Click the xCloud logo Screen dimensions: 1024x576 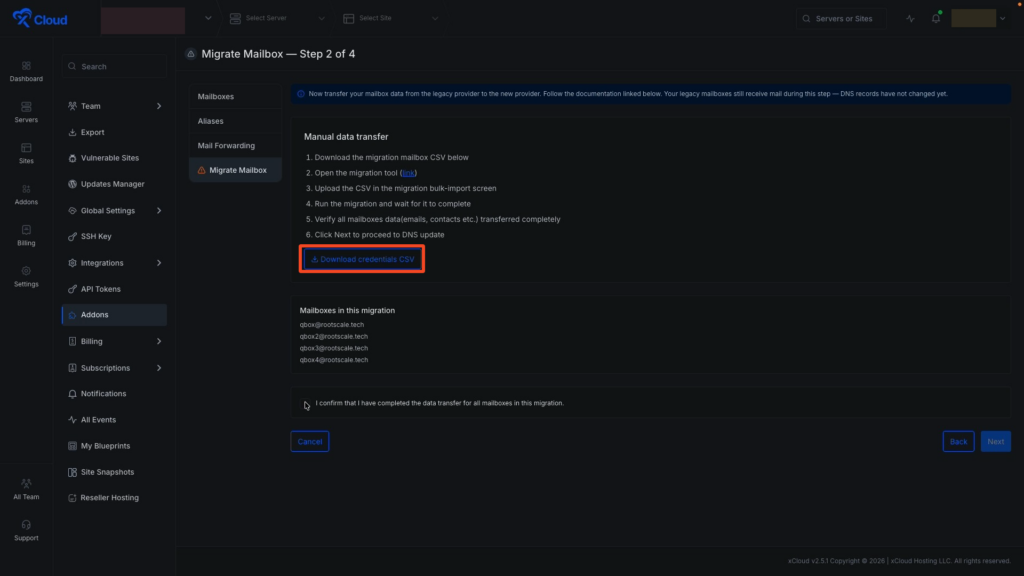coord(40,18)
